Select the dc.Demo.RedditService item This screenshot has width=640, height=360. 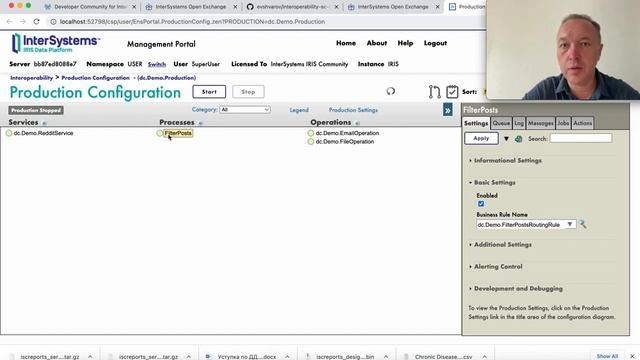[43, 133]
